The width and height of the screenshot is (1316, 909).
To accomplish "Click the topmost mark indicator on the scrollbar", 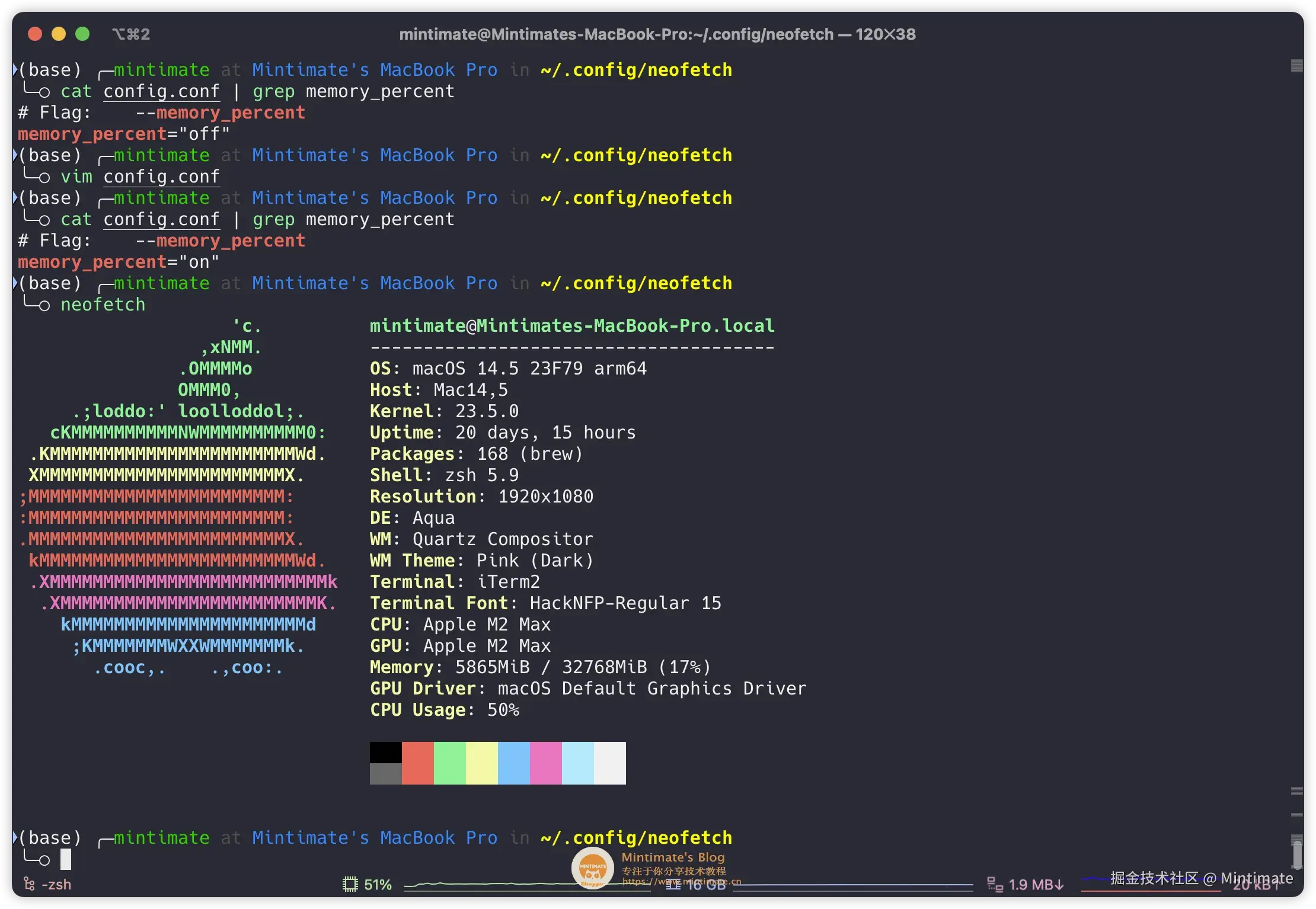I will pos(1296,66).
